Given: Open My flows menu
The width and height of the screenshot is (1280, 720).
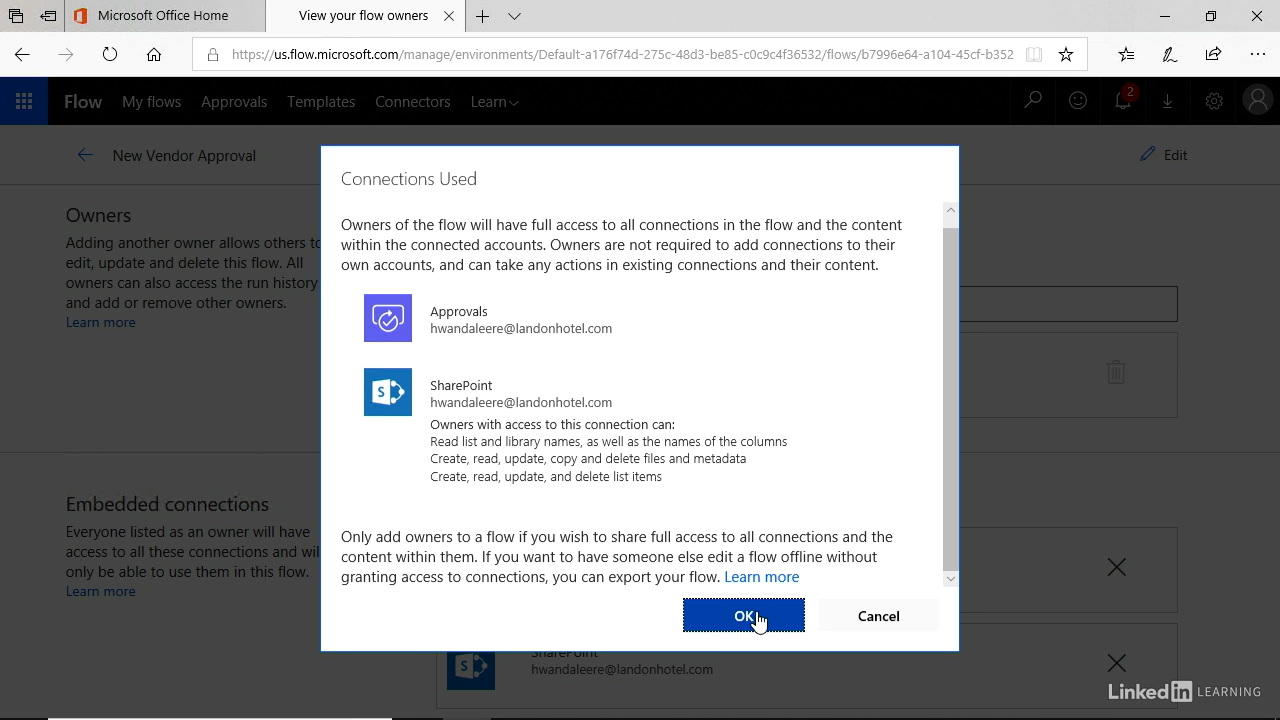Looking at the screenshot, I should 151,102.
